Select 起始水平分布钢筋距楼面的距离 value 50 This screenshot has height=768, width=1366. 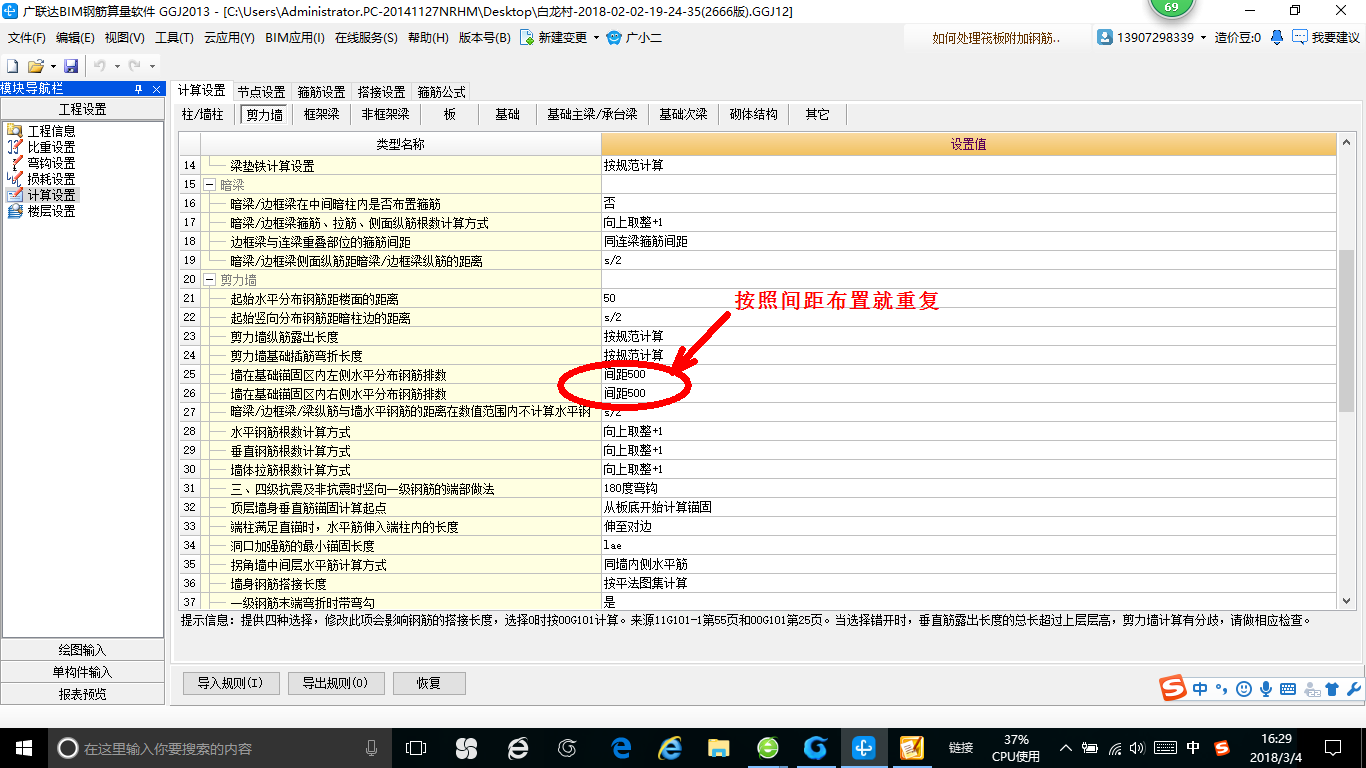point(968,298)
